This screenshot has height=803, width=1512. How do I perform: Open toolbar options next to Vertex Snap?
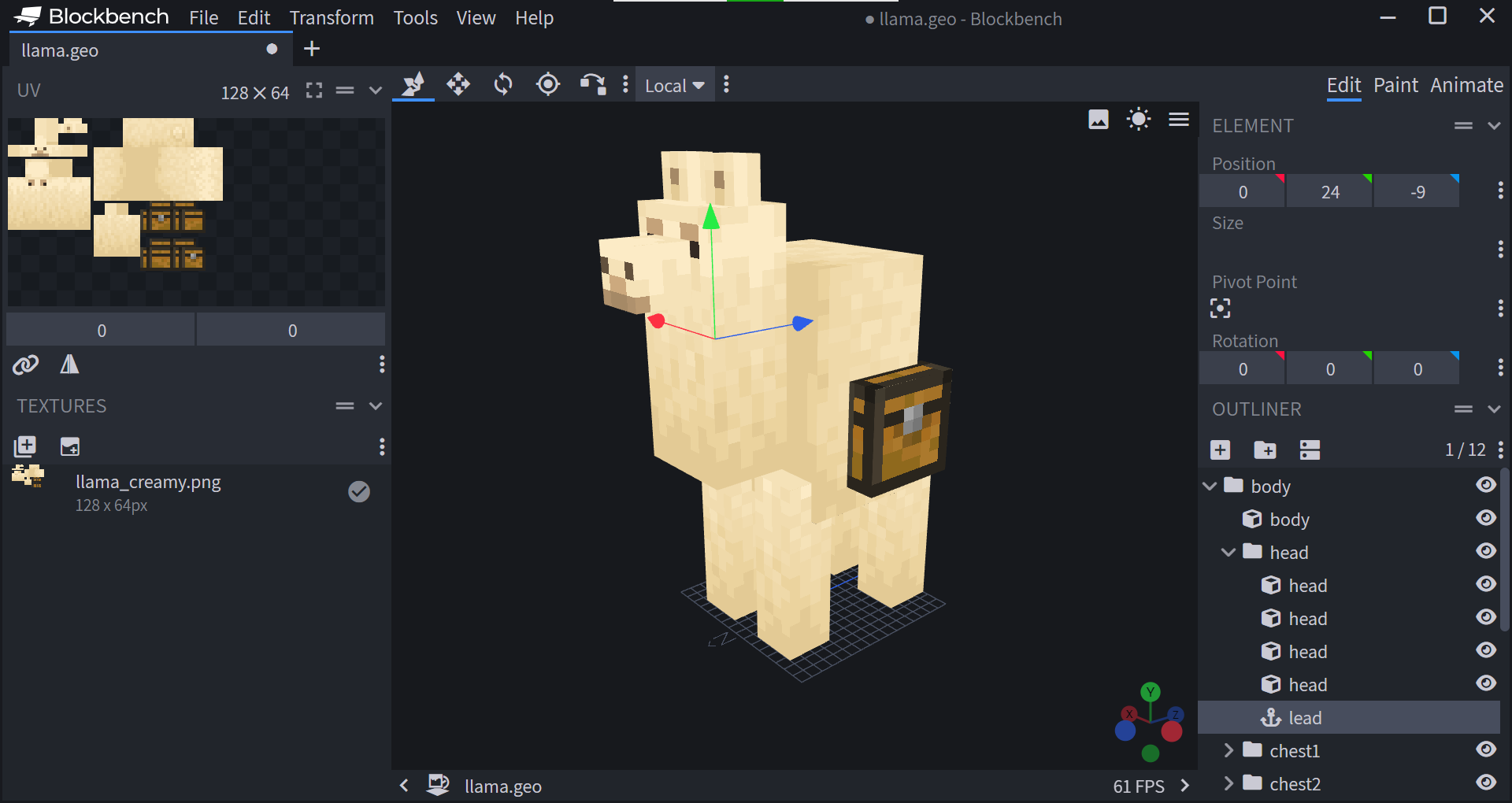[x=625, y=84]
